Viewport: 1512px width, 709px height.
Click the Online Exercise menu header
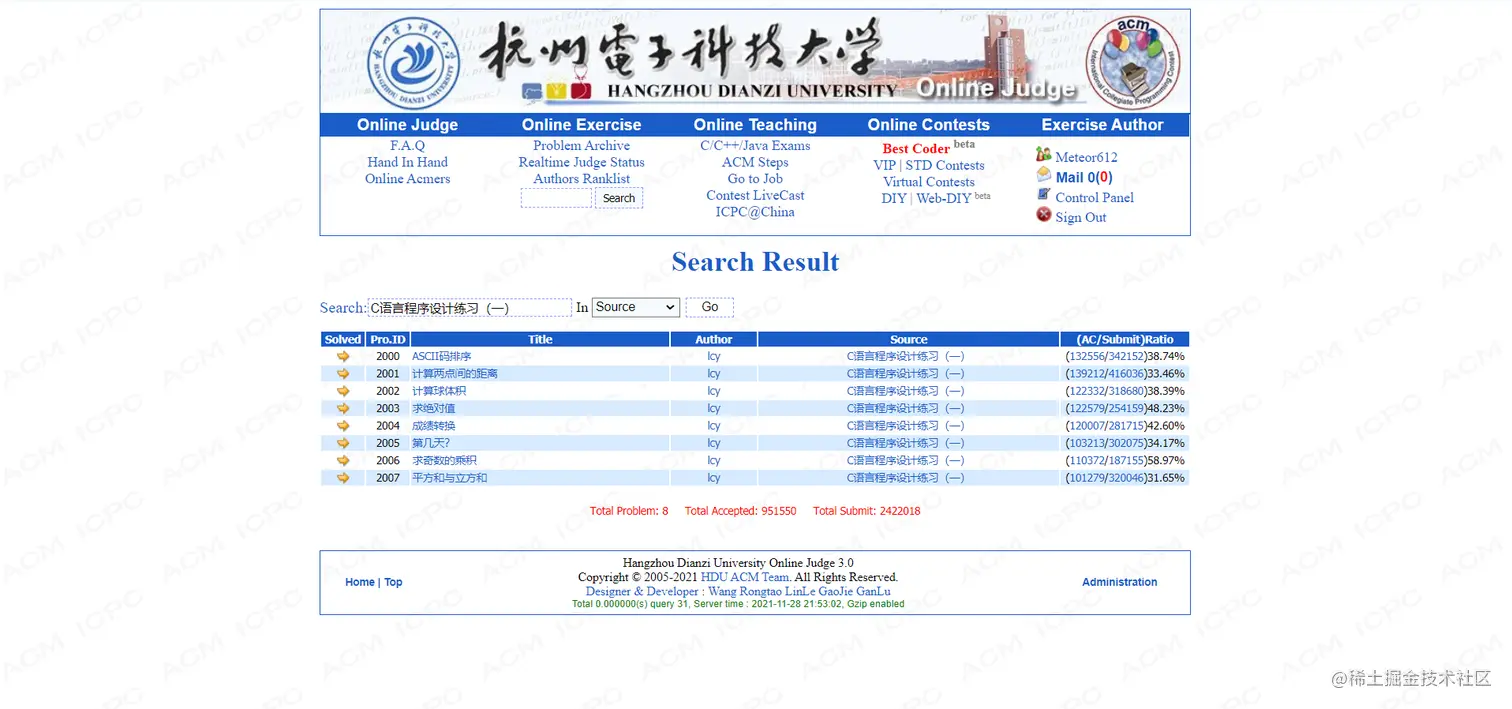(581, 125)
